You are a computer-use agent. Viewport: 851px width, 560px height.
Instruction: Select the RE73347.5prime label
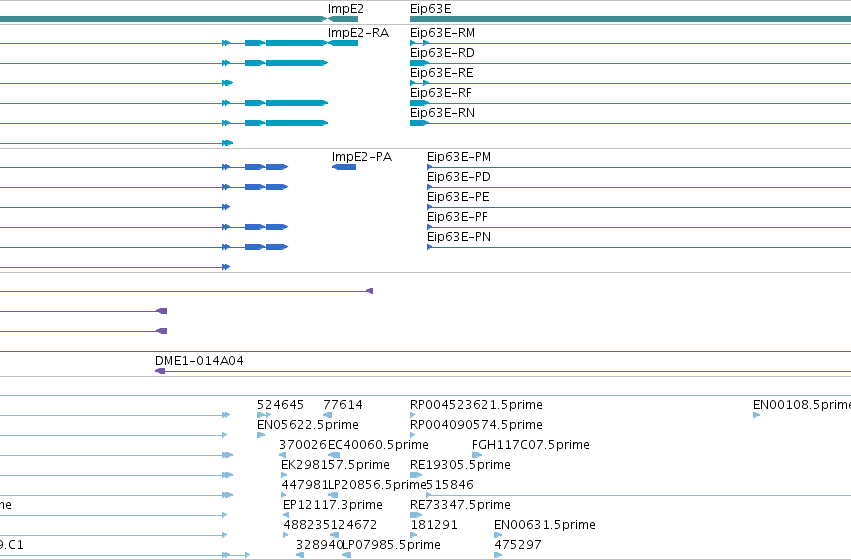pos(460,505)
